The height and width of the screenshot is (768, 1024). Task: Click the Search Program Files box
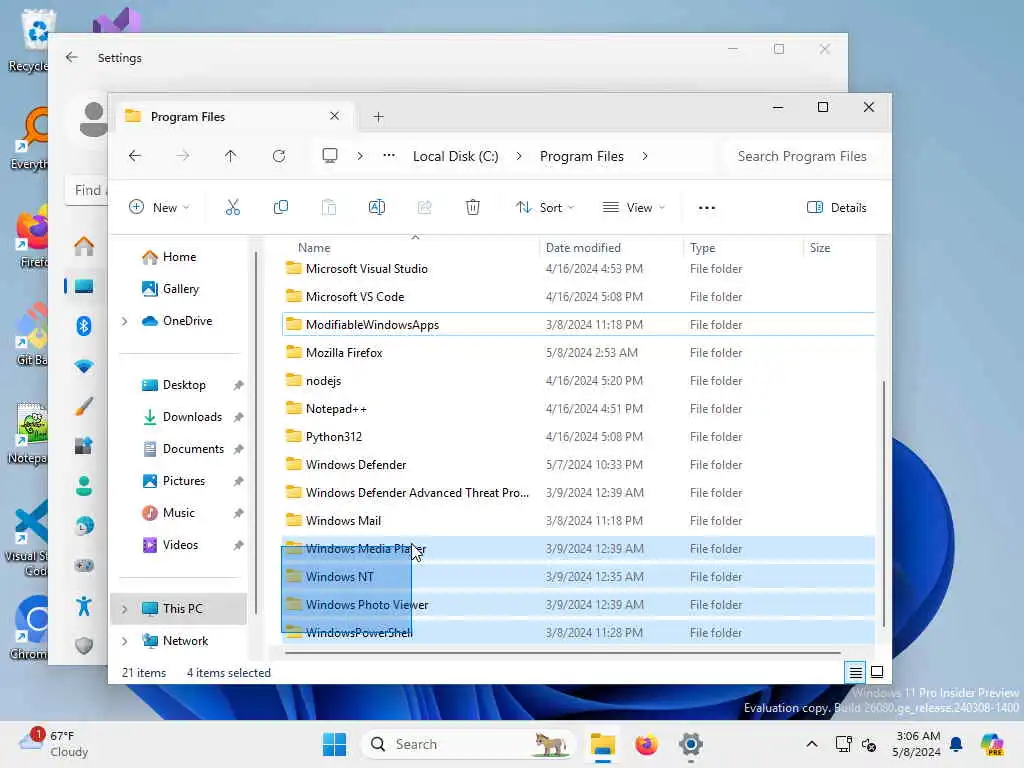(802, 156)
